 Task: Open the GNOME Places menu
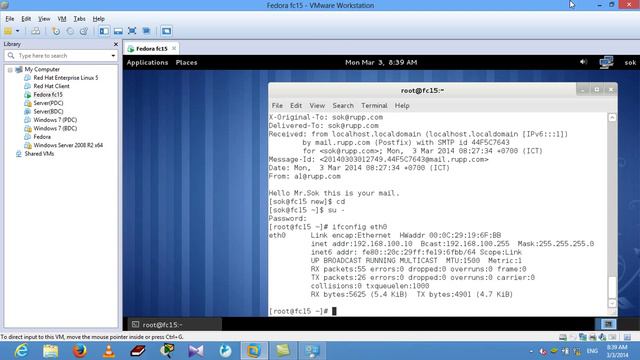coord(187,62)
